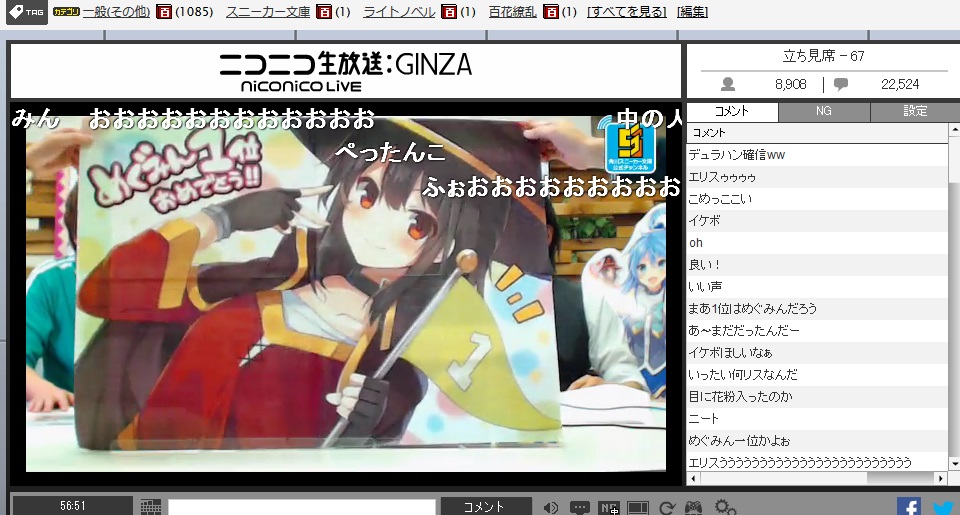Click the right arrow of horizontal scrollbar
Screen dimensions: 960x515
pos(941,478)
